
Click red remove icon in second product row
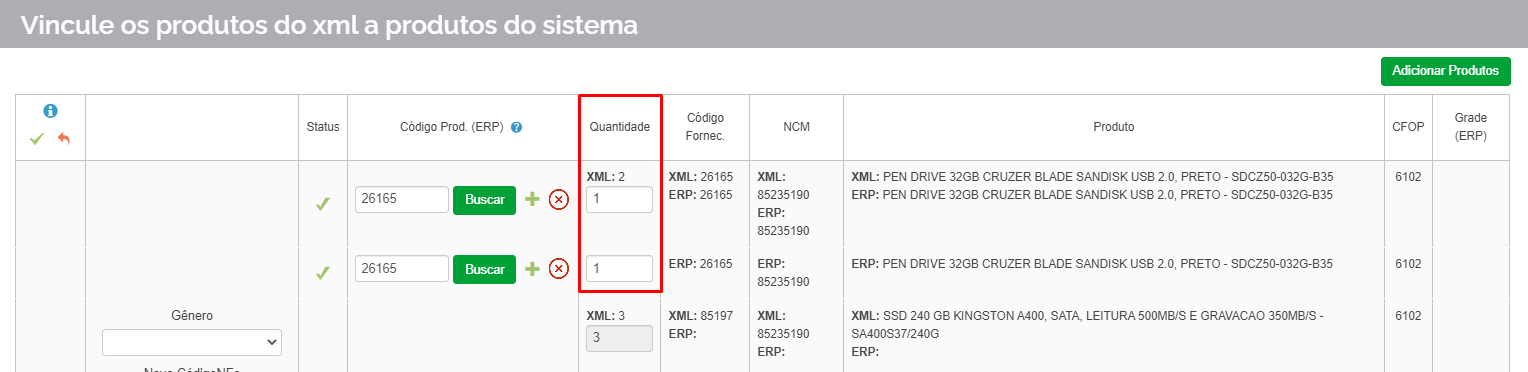[x=559, y=268]
